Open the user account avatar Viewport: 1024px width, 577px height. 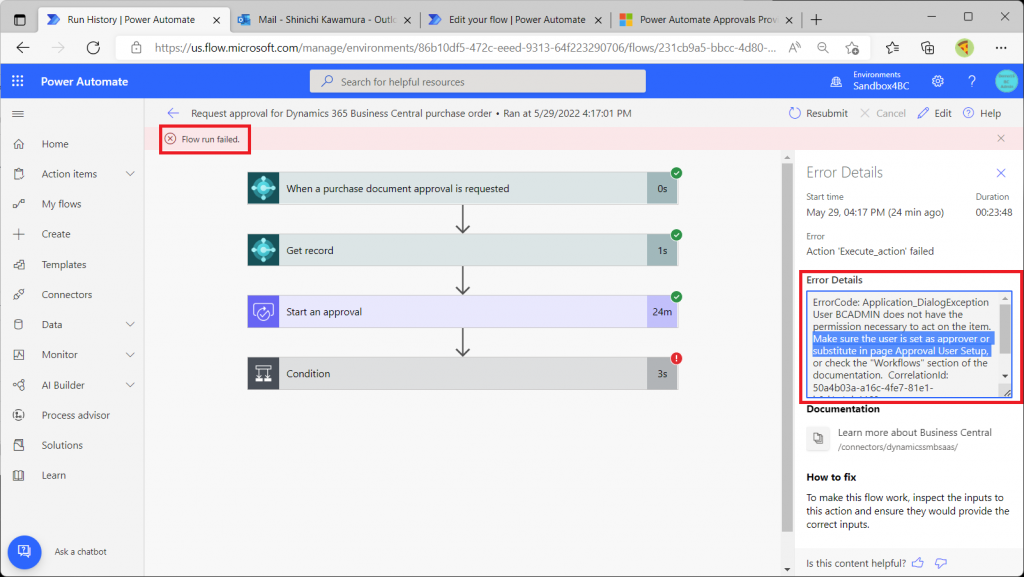pos(1006,81)
